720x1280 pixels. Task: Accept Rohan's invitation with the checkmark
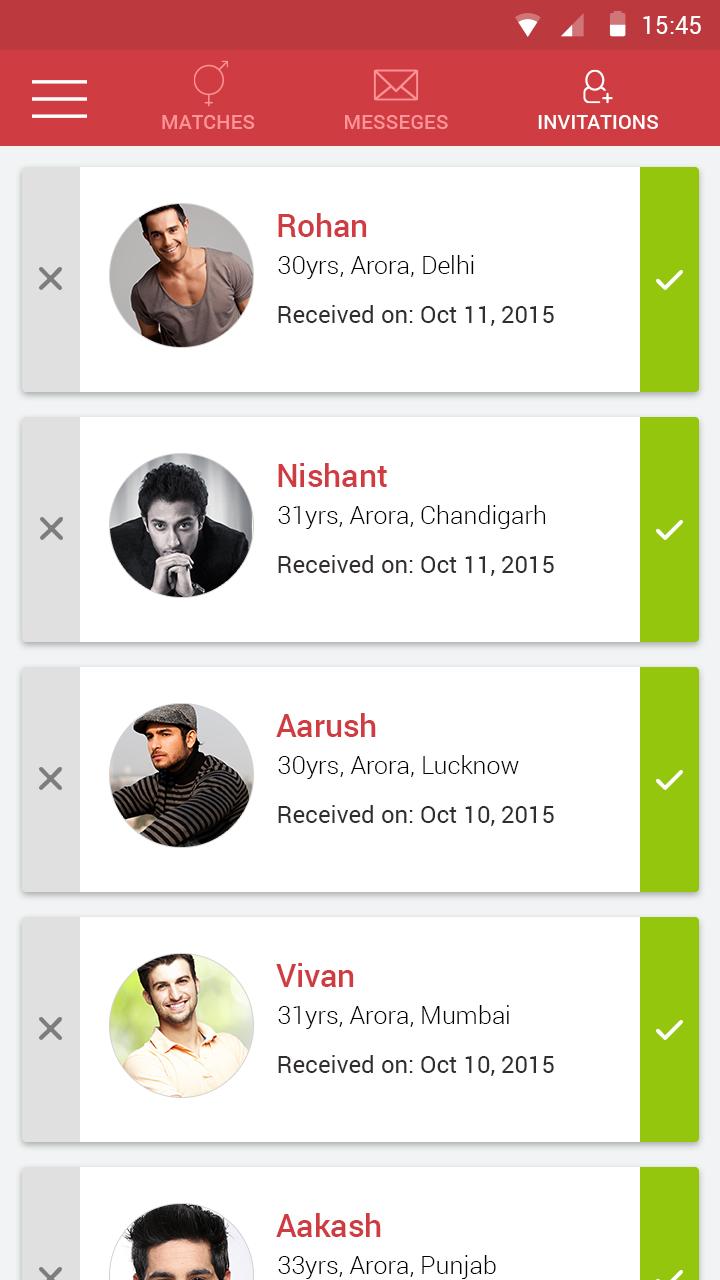(x=669, y=279)
